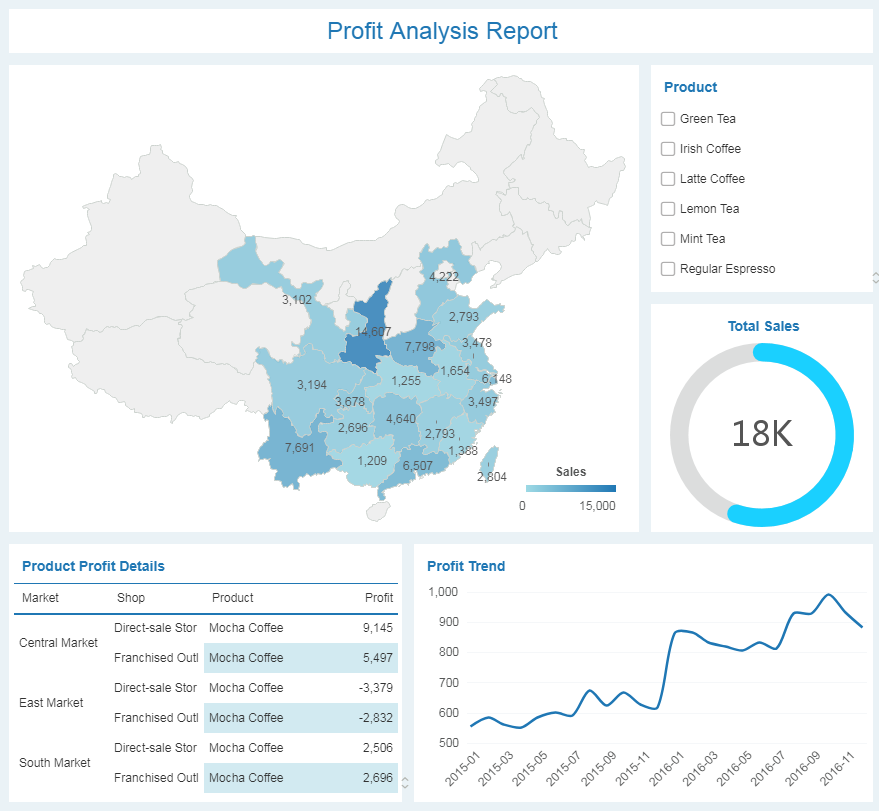The width and height of the screenshot is (879, 811).
Task: Click the Shop column header
Action: (x=130, y=598)
